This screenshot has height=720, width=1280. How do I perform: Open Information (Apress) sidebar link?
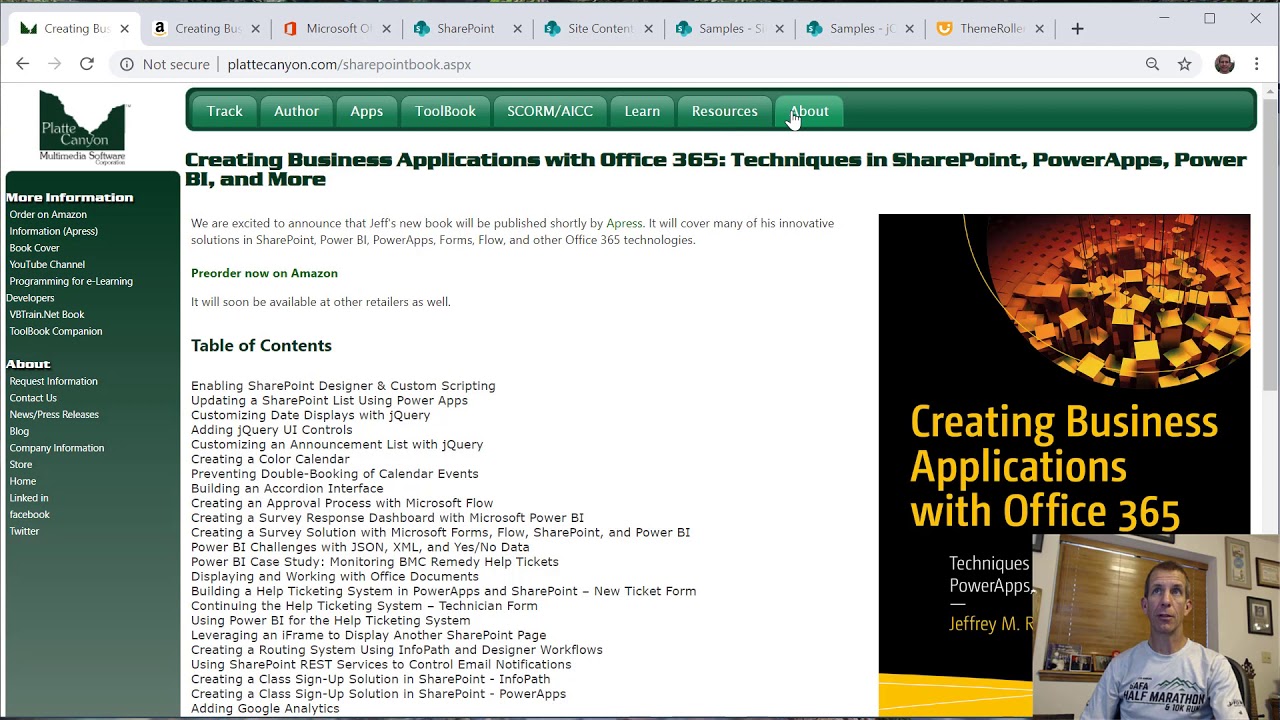pyautogui.click(x=53, y=231)
